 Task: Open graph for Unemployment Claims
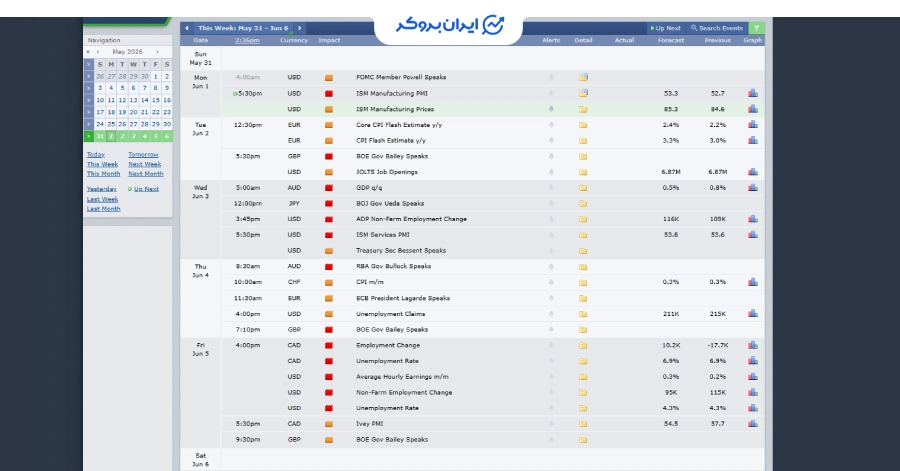tap(752, 313)
